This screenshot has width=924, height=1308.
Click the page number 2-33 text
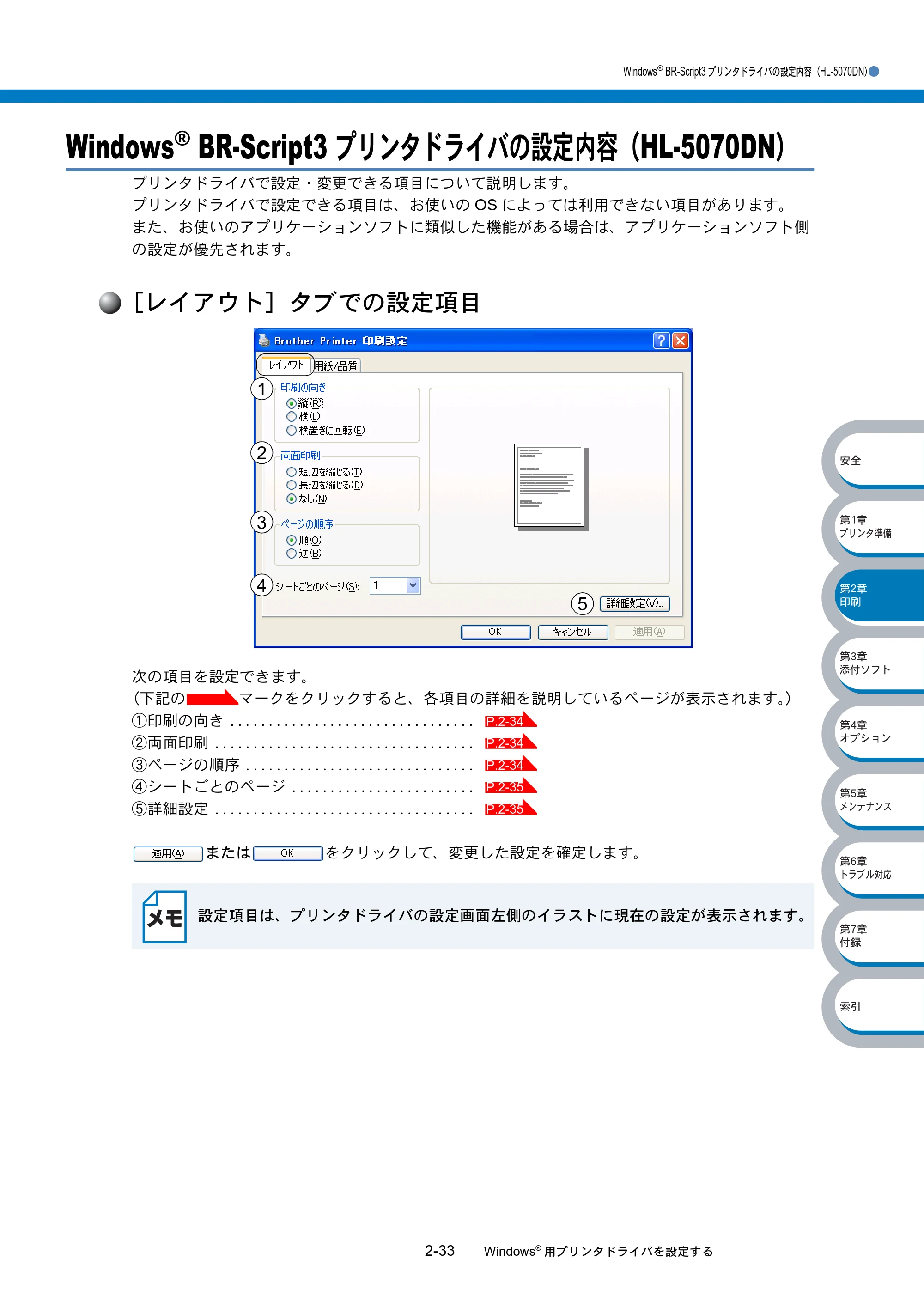tap(440, 1250)
